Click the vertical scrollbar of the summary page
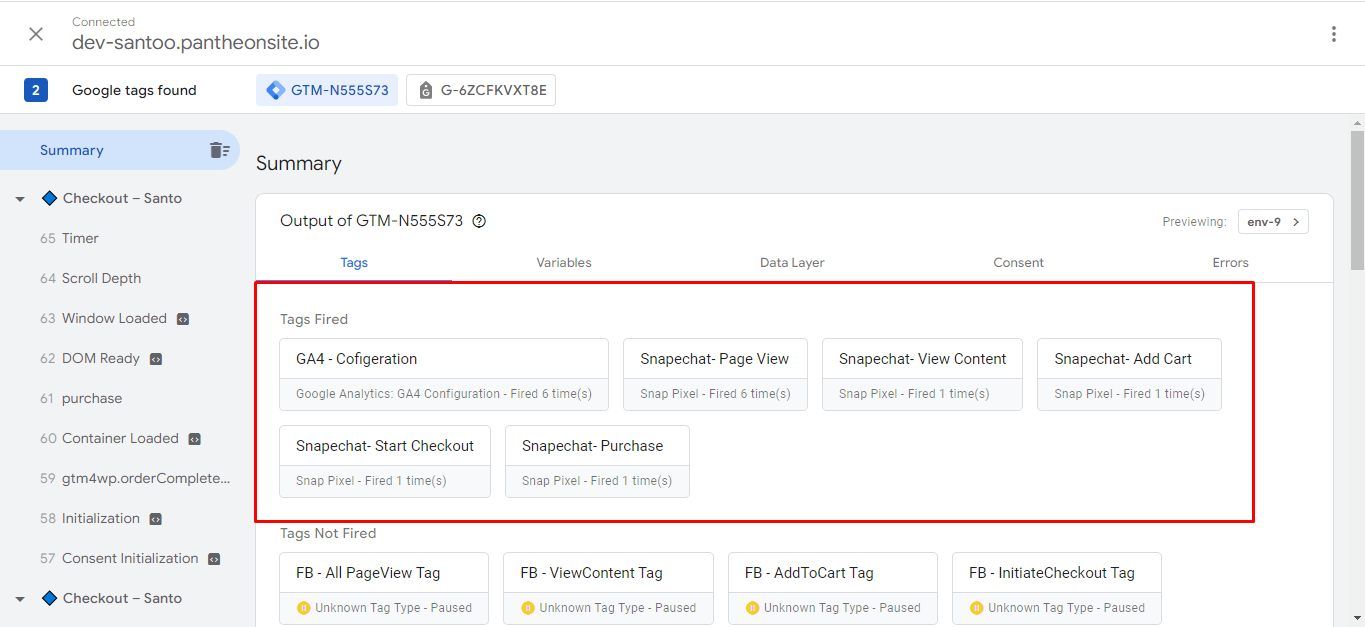 tap(1357, 200)
